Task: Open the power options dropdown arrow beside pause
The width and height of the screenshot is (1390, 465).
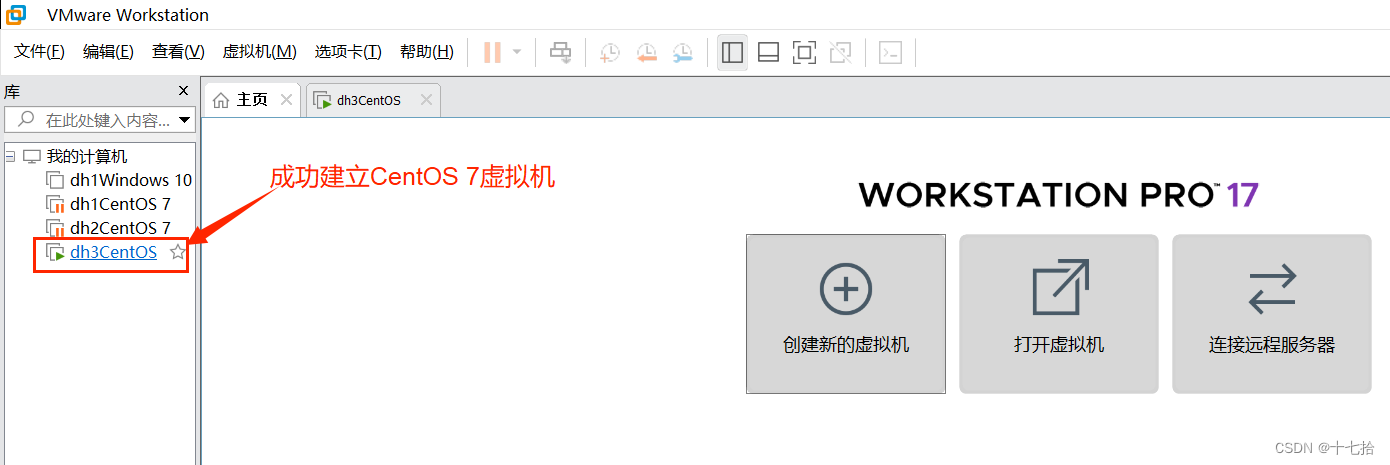Action: coord(517,52)
